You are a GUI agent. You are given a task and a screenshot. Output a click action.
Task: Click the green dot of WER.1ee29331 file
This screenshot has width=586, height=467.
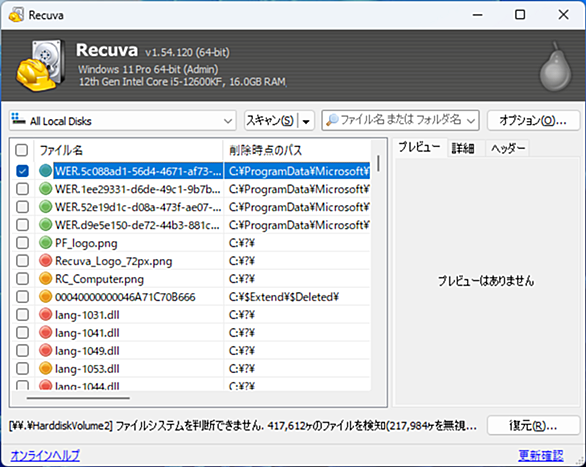tap(45, 189)
